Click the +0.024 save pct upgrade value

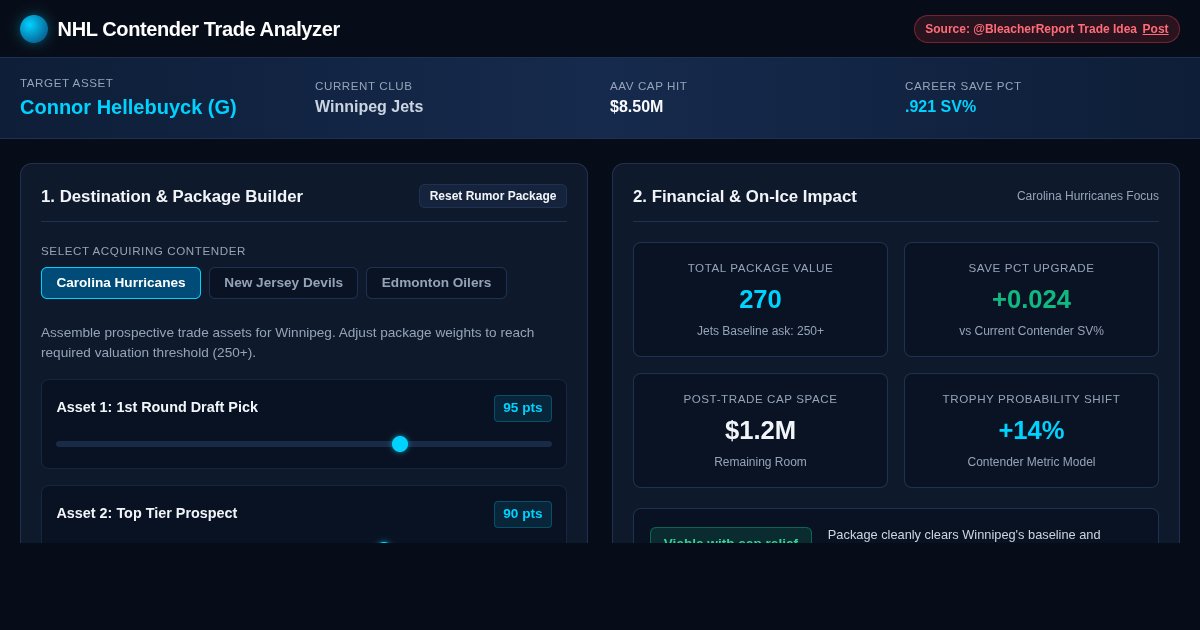[1031, 299]
